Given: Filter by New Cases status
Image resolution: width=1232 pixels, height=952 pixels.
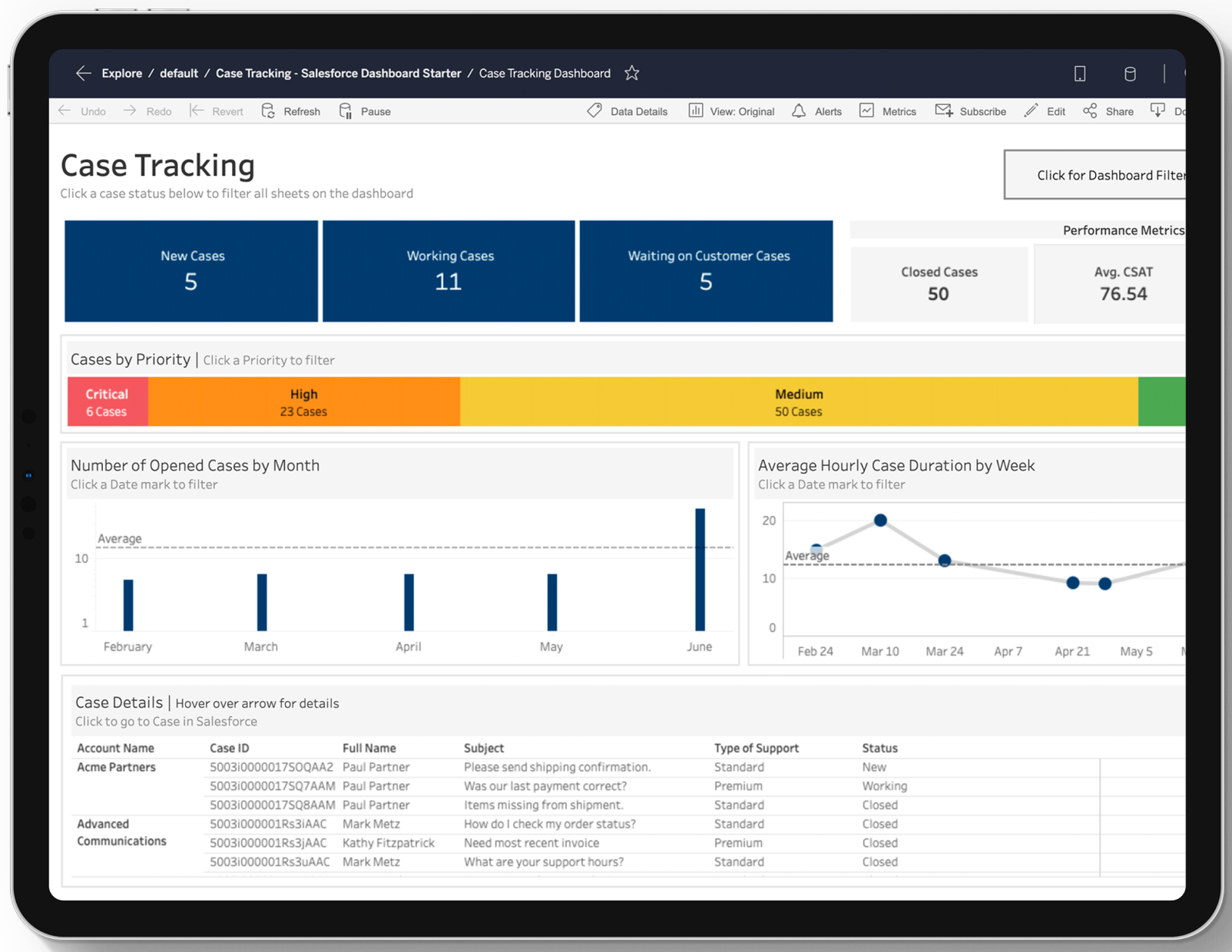Looking at the screenshot, I should pyautogui.click(x=191, y=270).
